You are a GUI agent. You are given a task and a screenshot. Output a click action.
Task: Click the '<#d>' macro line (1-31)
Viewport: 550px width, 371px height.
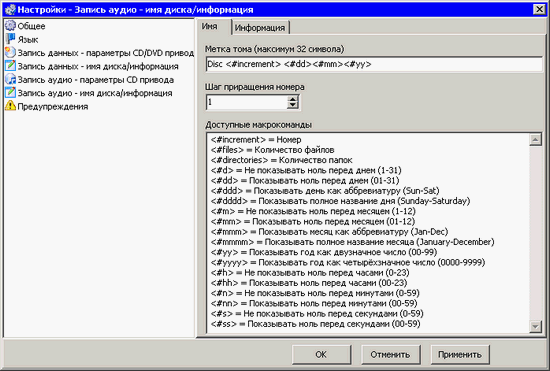pyautogui.click(x=306, y=170)
